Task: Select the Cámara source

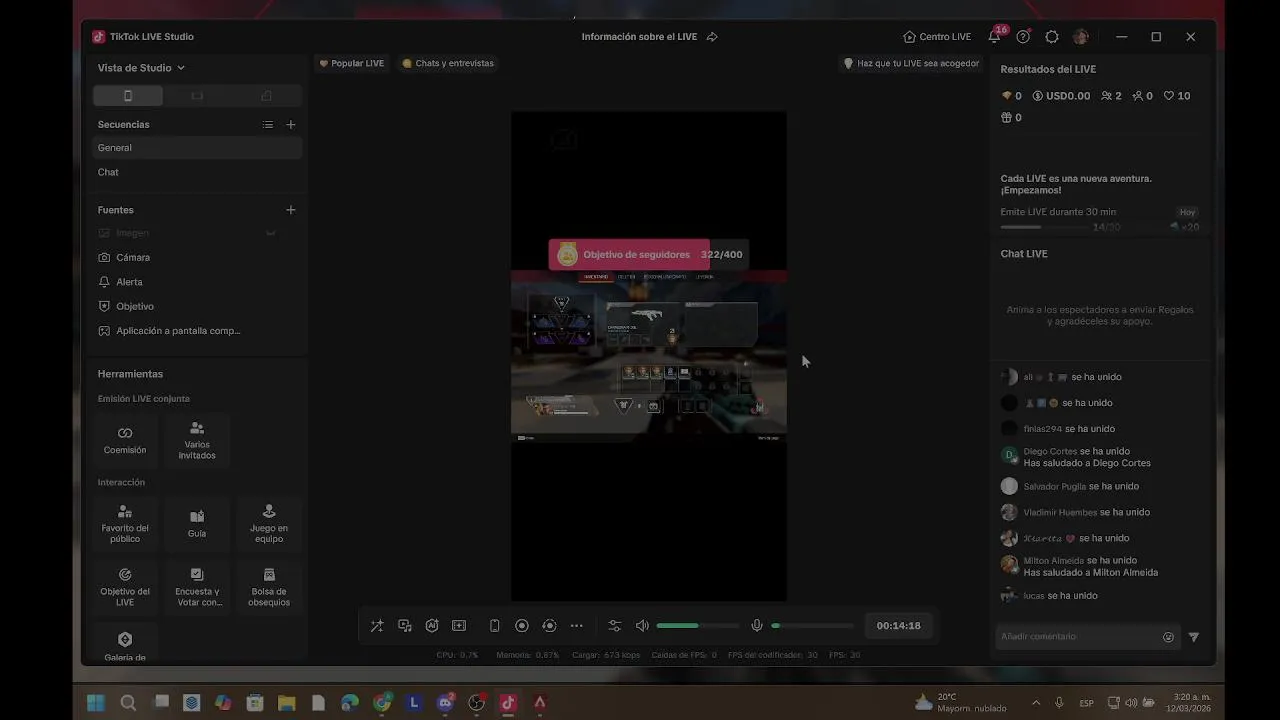Action: pyautogui.click(x=197, y=257)
